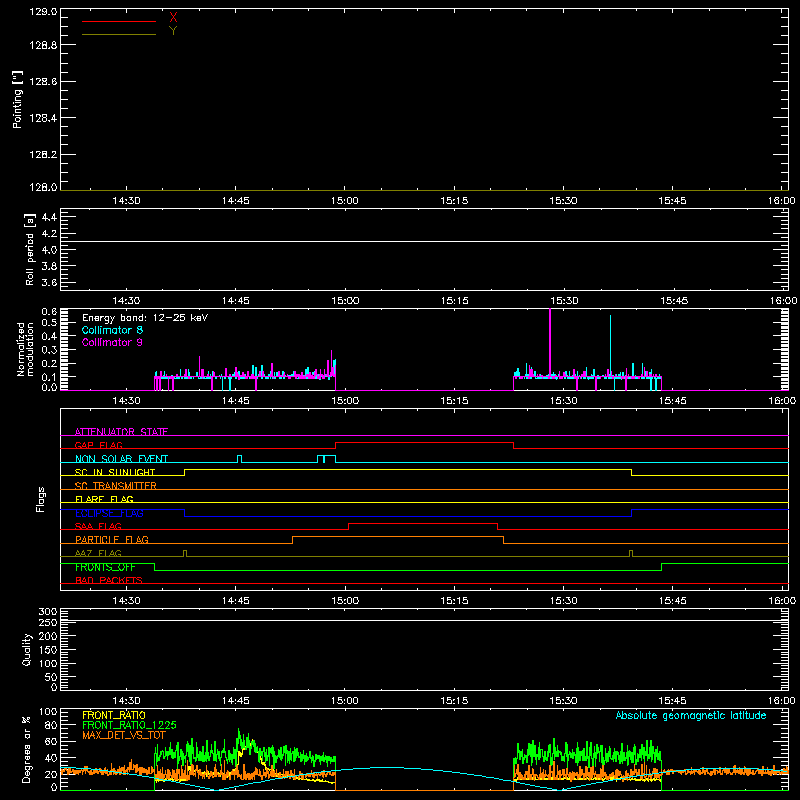
Task: Click the AAZ_FLAG pulse near 14:38
Action: 185,554
